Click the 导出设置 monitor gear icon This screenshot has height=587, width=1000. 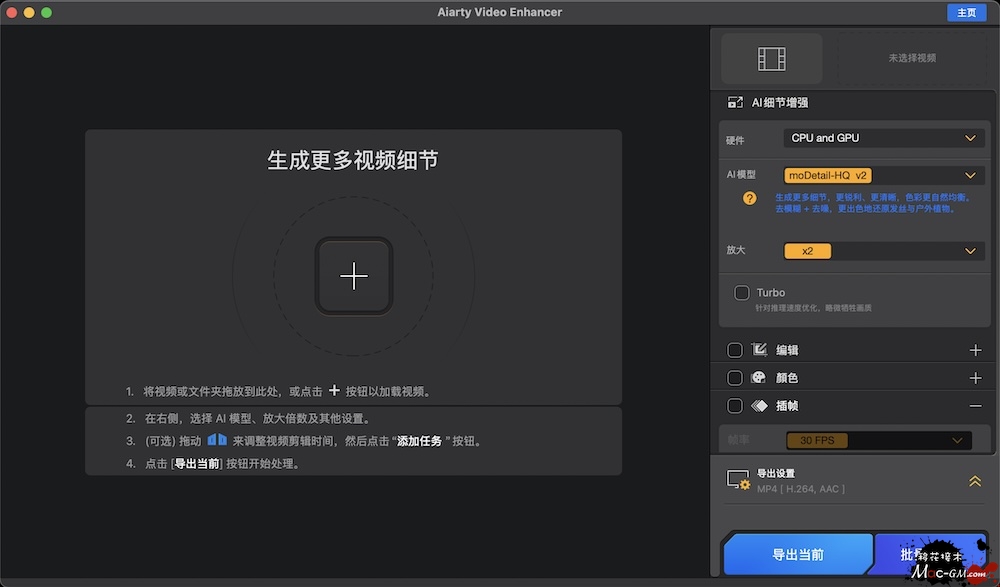pos(738,481)
